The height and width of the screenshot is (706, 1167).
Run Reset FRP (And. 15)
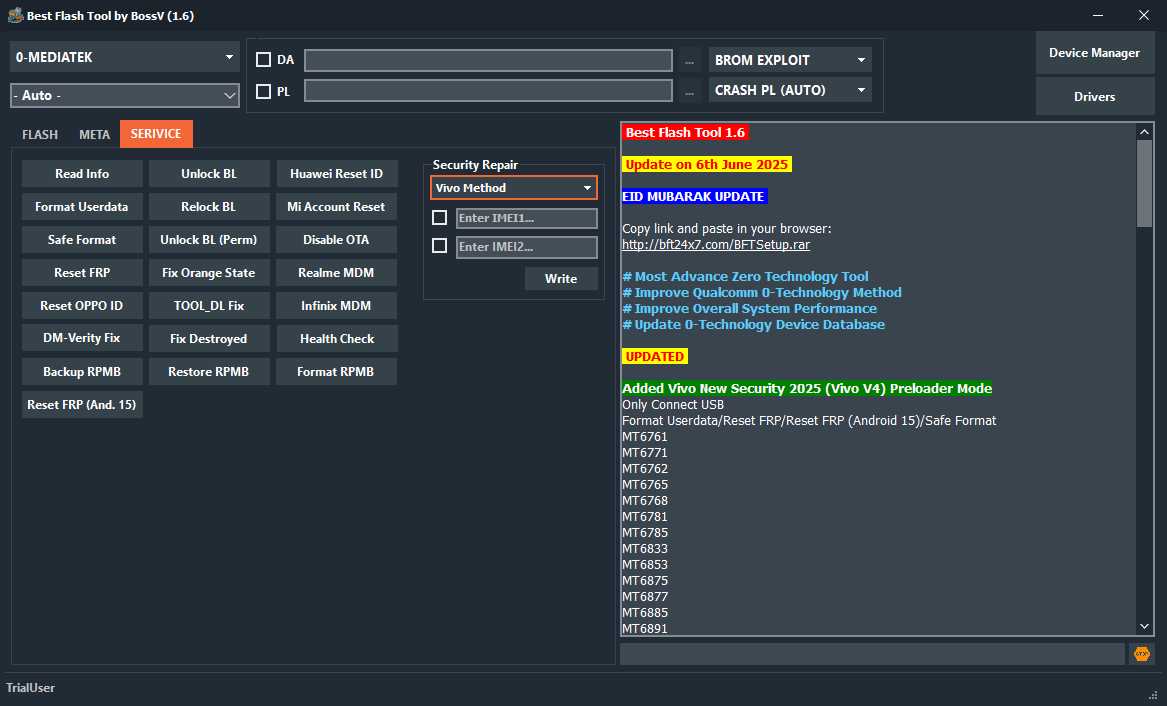tap(81, 404)
